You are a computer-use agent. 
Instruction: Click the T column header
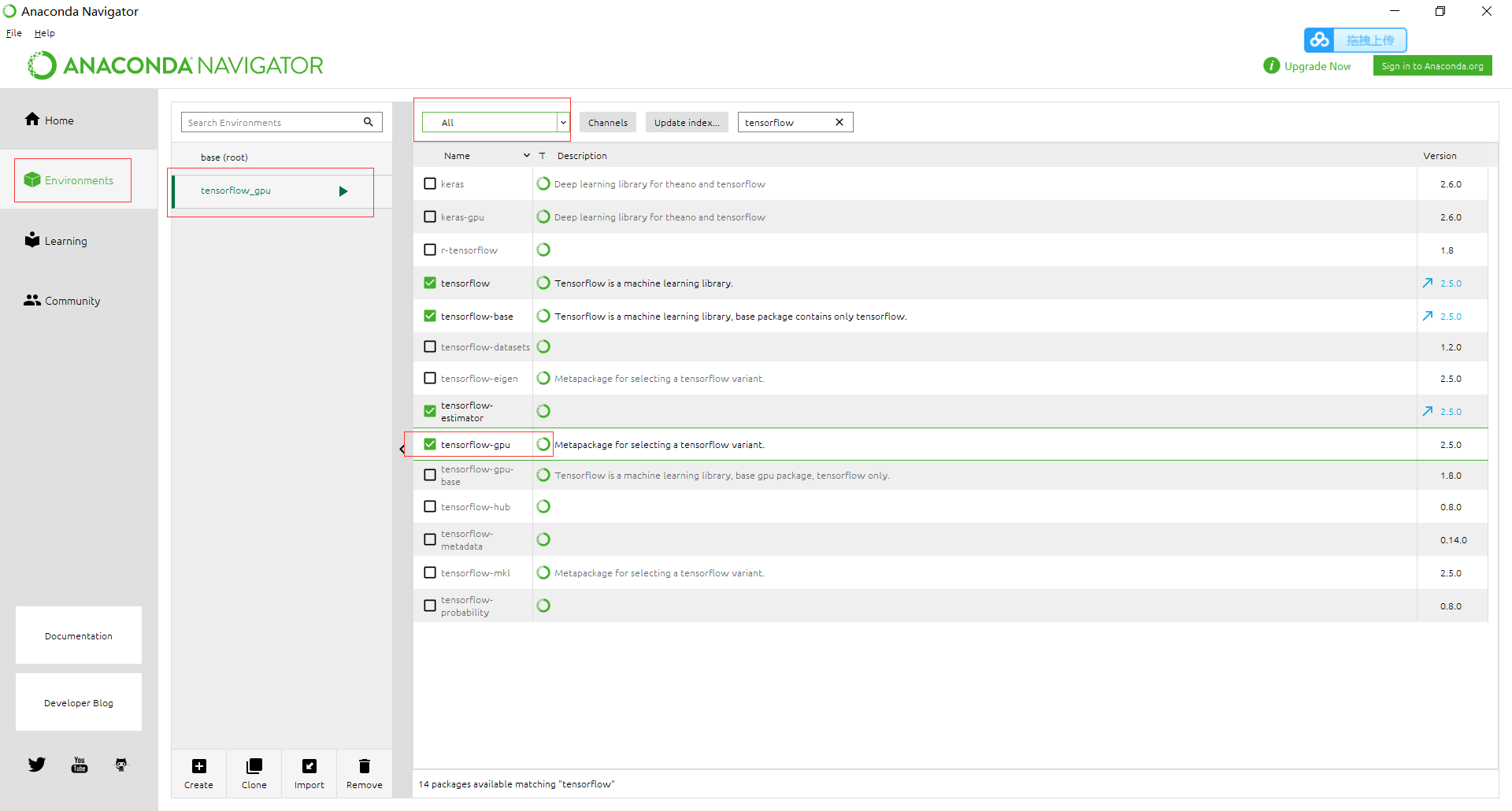(x=542, y=156)
